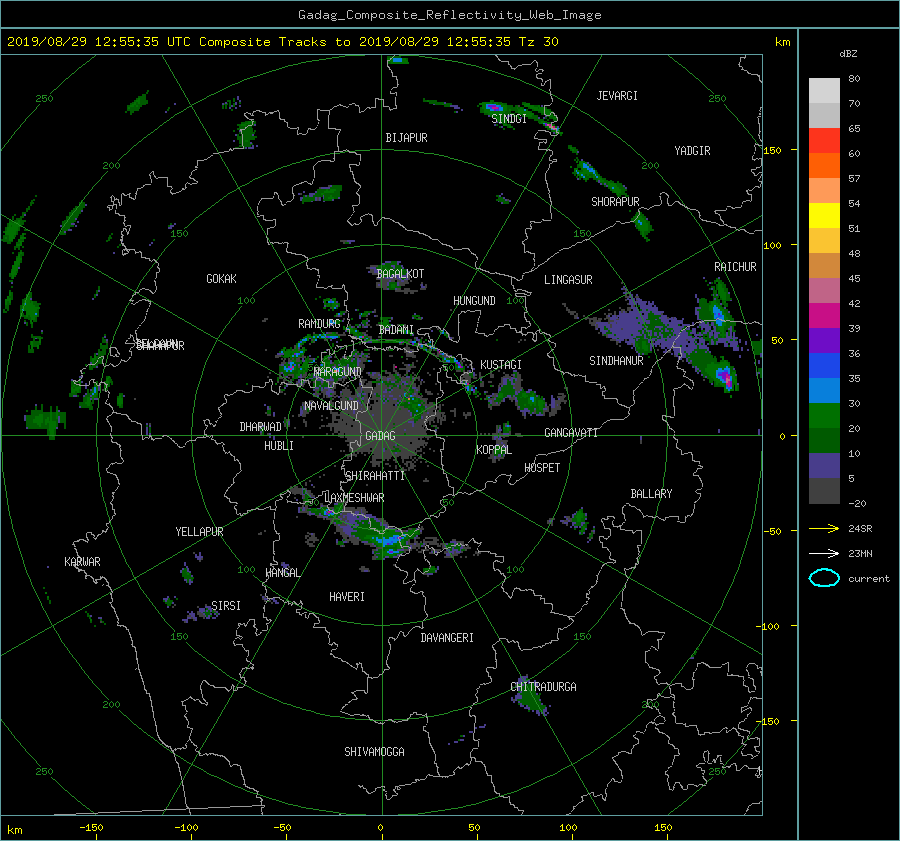Viewport: 900px width, 841px height.
Task: Select the 60 dBZ red legend swatch
Action: pyautogui.click(x=824, y=141)
